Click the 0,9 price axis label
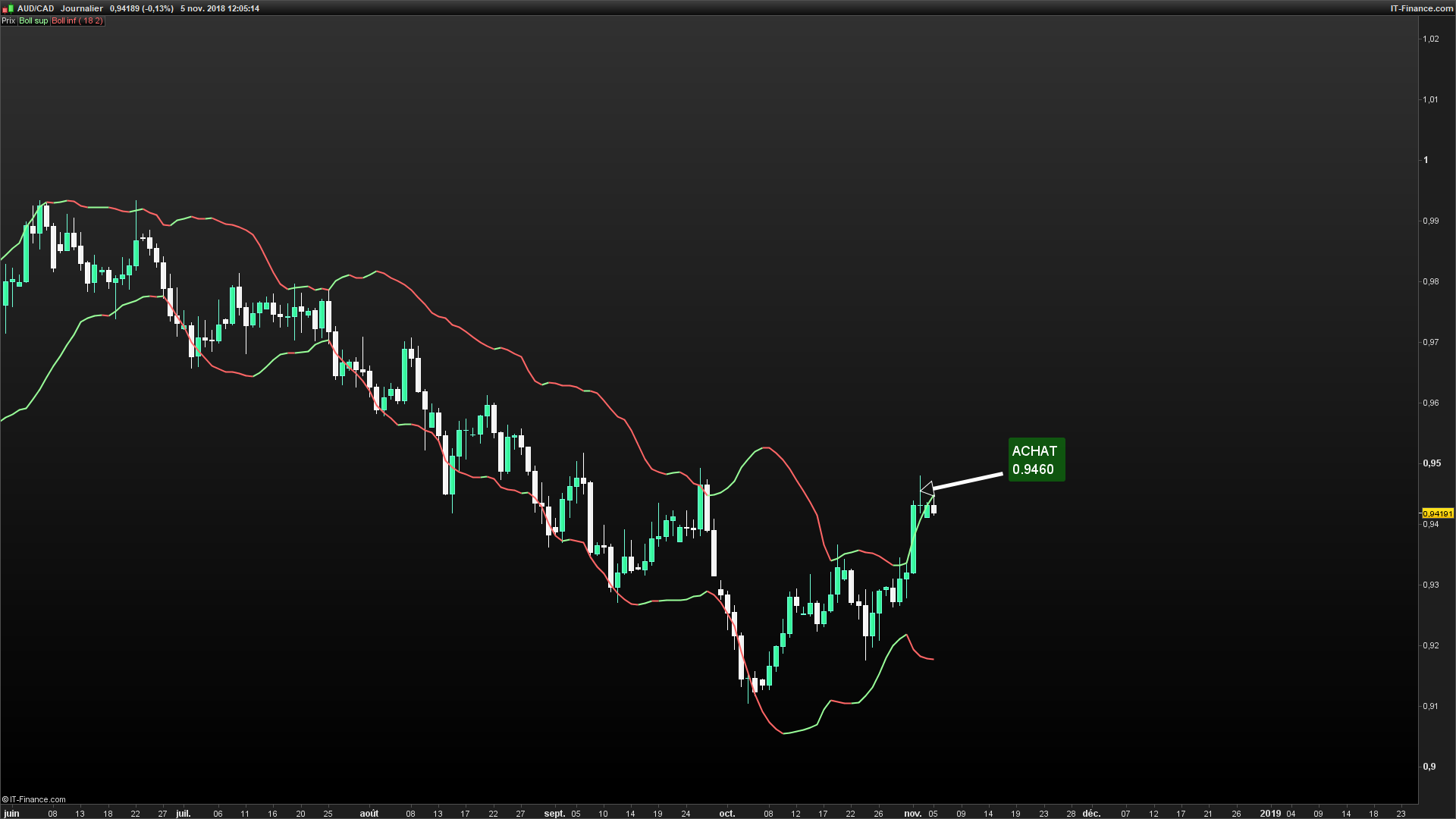Viewport: 1456px width, 819px height. (x=1429, y=766)
